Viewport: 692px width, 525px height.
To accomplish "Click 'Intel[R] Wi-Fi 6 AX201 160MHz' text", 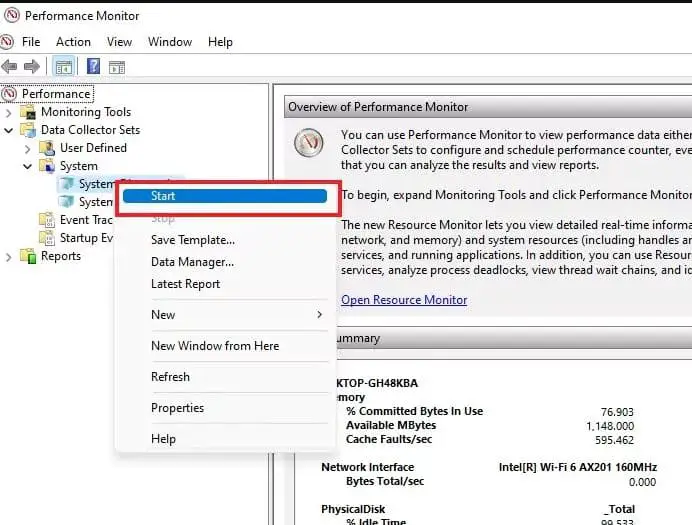I will point(578,467).
